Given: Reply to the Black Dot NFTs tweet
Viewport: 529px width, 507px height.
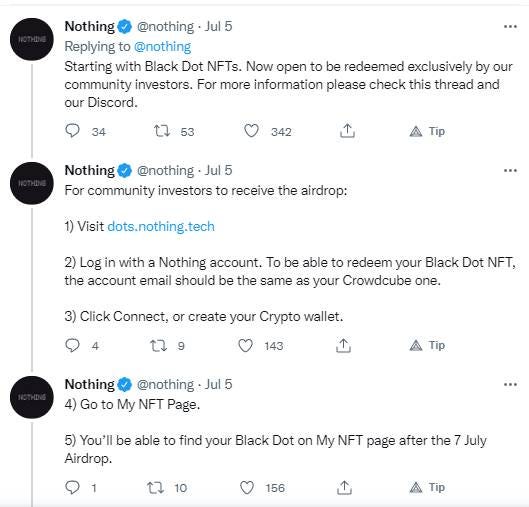Looking at the screenshot, I should (x=72, y=131).
